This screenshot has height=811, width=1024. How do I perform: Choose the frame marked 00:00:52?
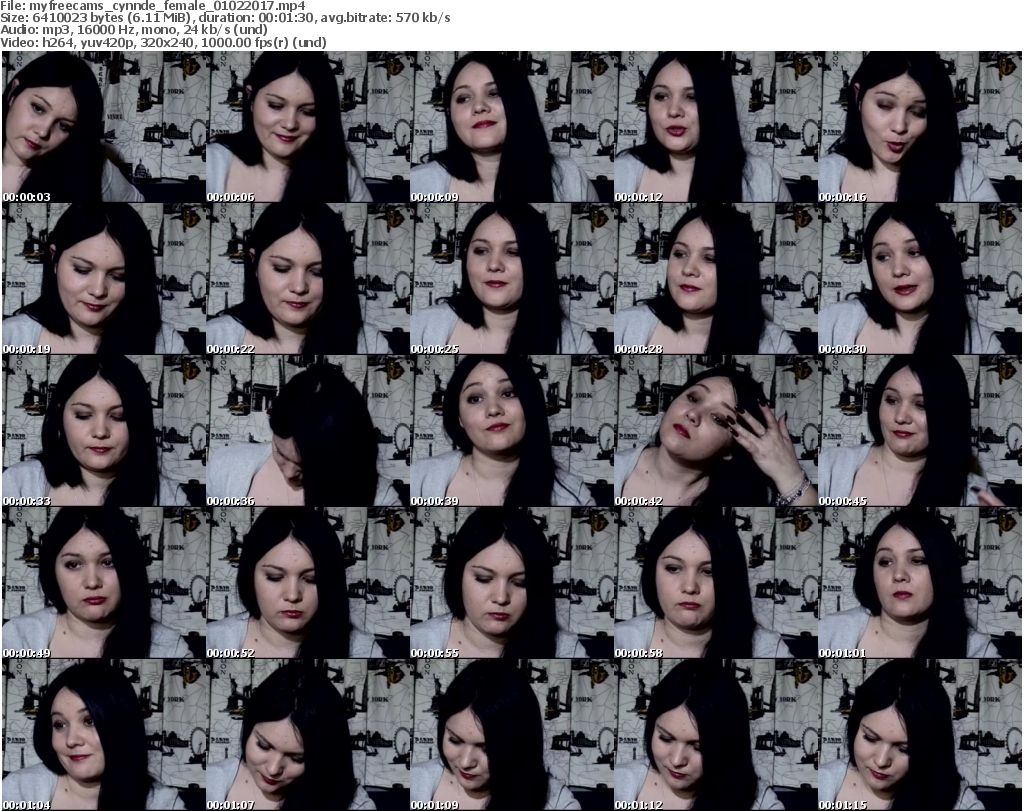[x=308, y=583]
